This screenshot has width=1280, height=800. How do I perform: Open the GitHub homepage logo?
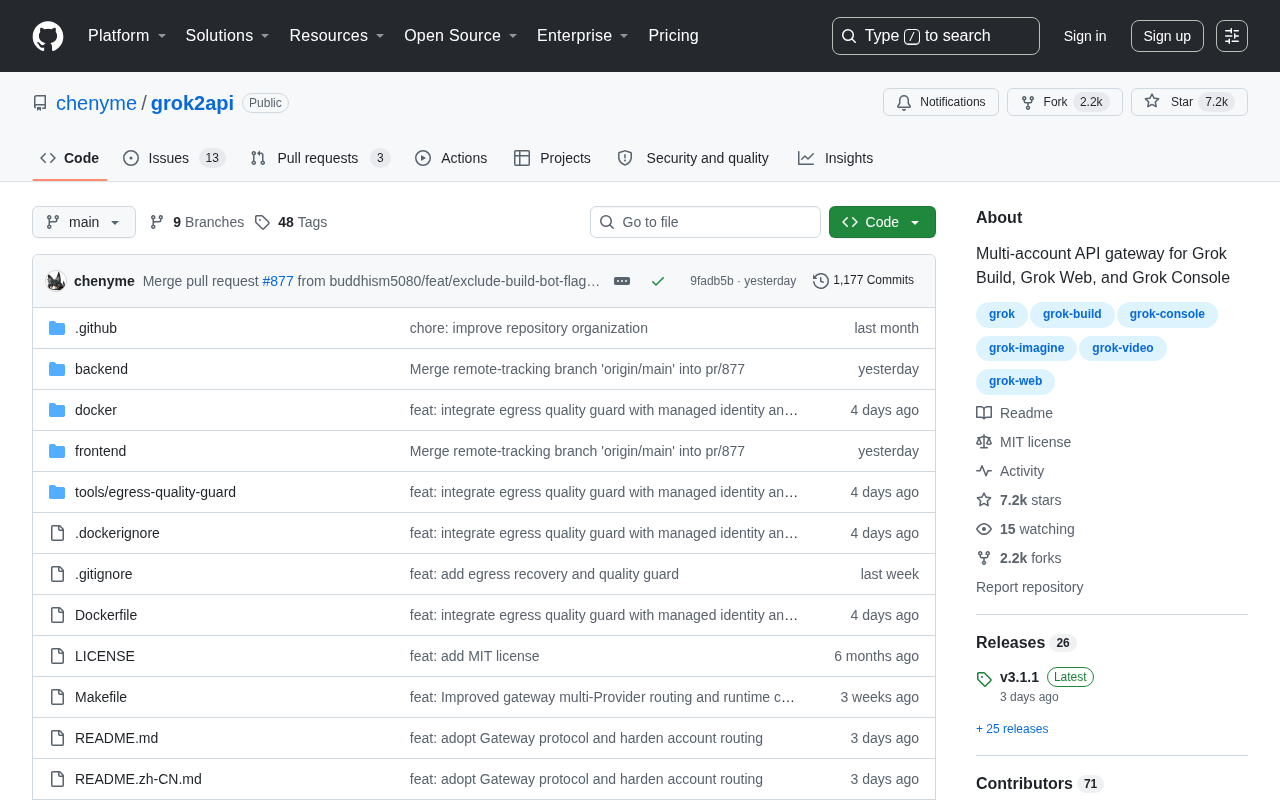pyautogui.click(x=48, y=36)
